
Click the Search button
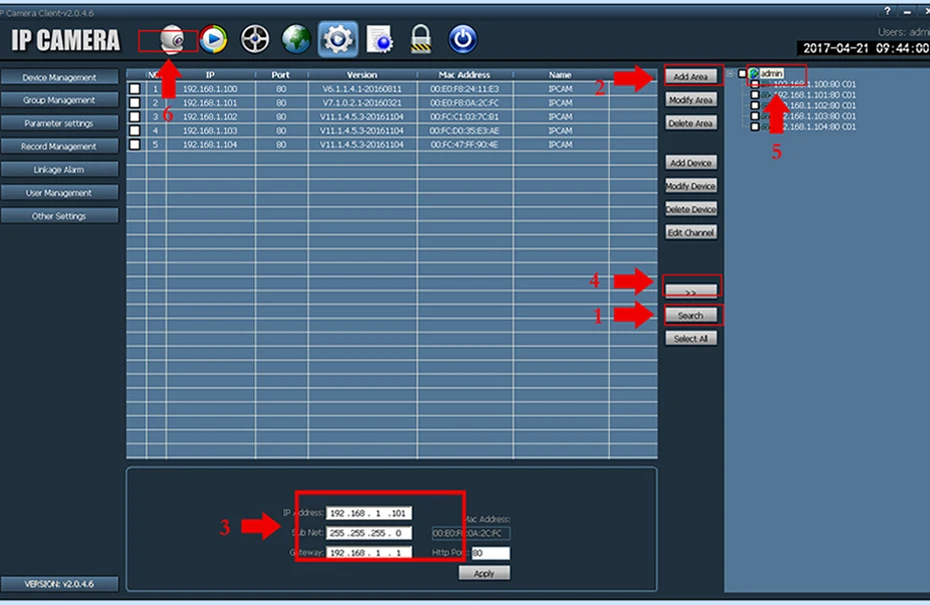(691, 316)
